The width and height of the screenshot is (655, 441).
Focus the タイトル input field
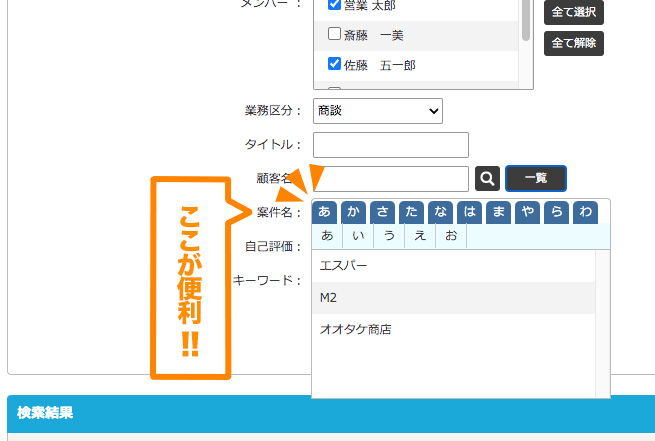click(391, 145)
